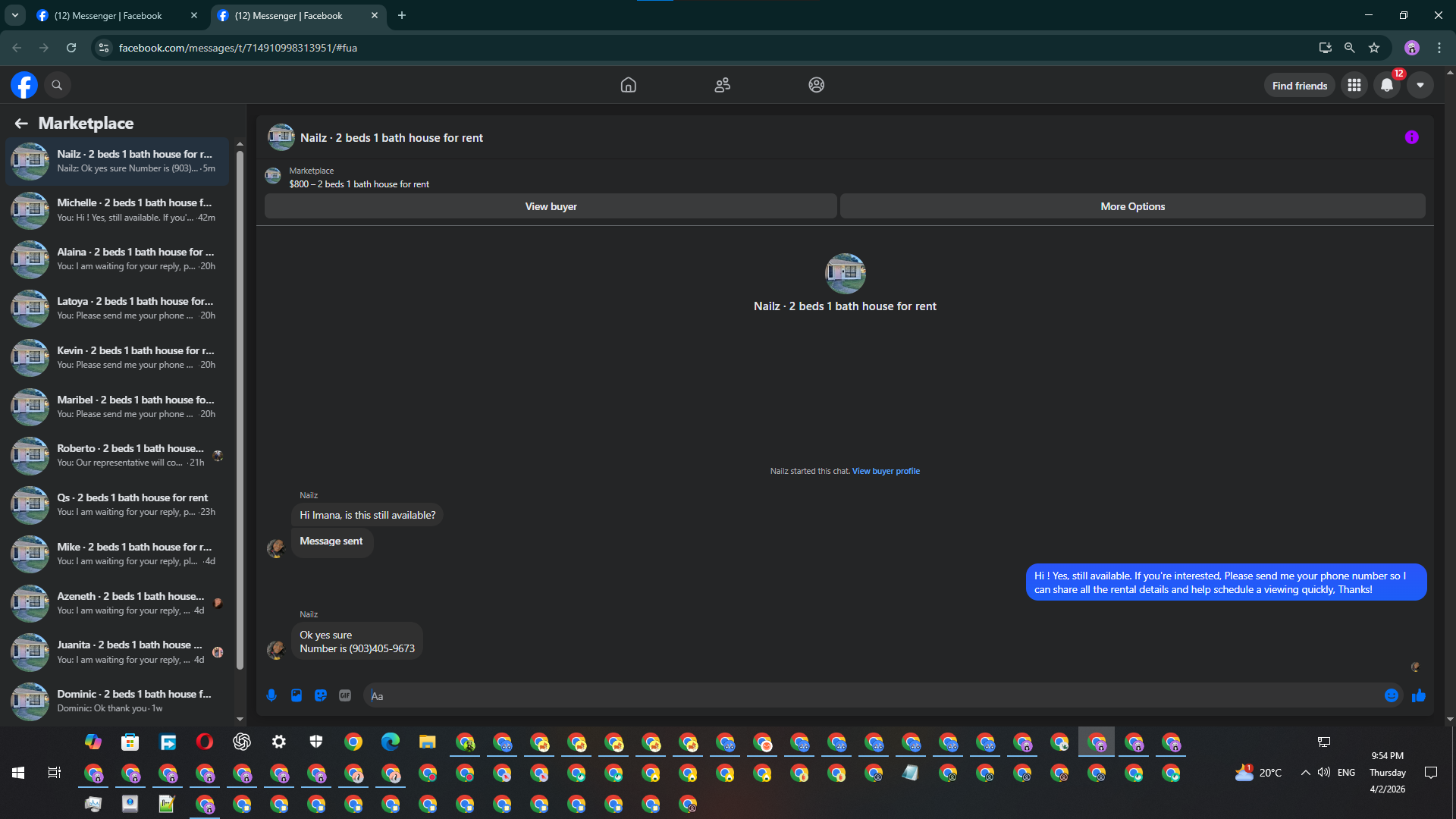This screenshot has height=819, width=1456.
Task: Click the View buyer button
Action: click(551, 206)
